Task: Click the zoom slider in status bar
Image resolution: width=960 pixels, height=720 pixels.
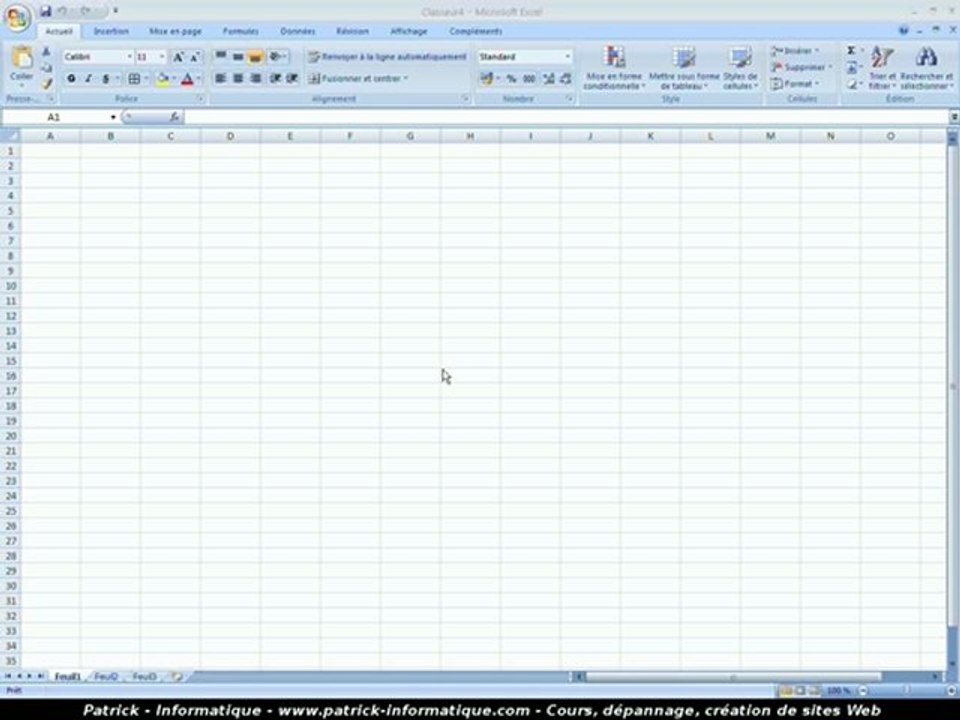Action: pos(907,690)
